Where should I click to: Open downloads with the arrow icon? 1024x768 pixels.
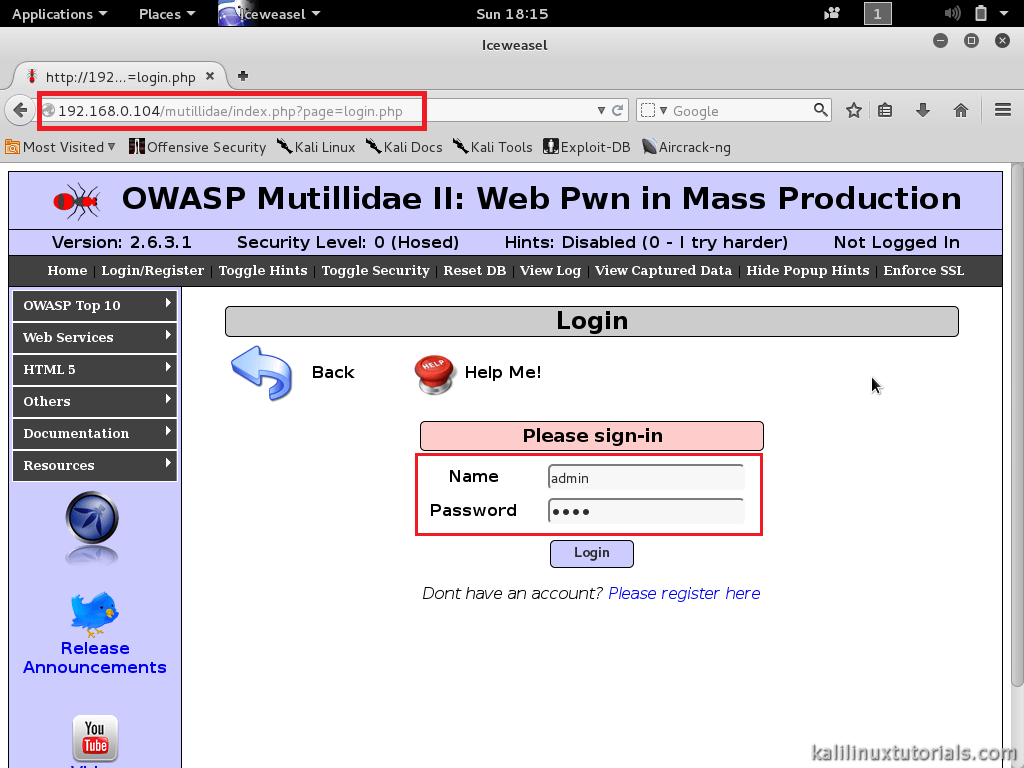pos(922,110)
